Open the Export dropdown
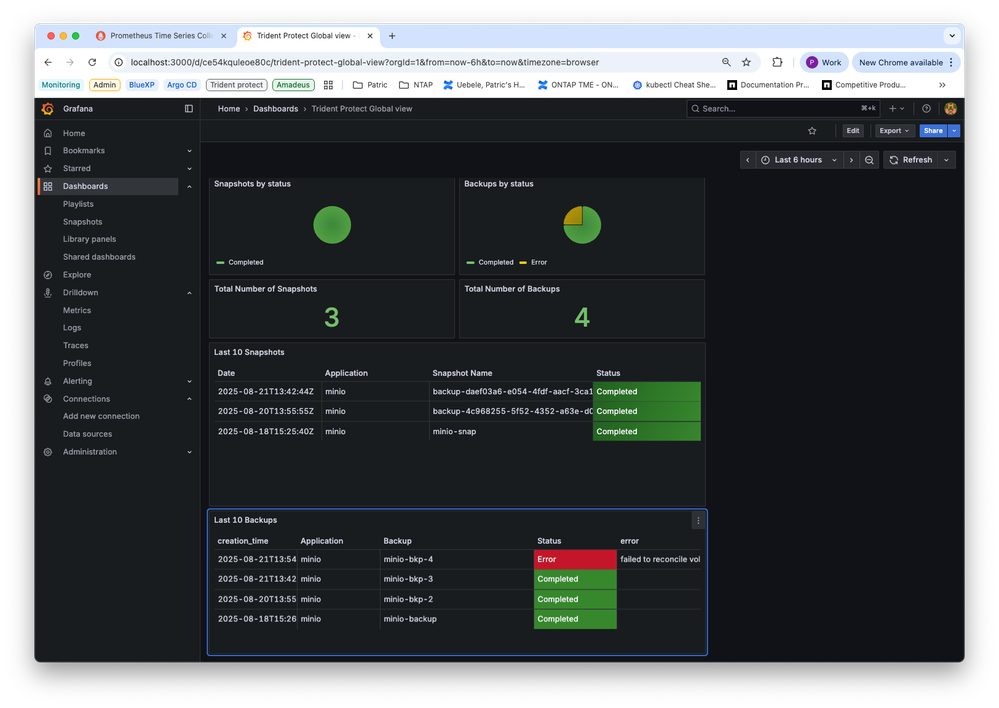999x708 pixels. [893, 131]
